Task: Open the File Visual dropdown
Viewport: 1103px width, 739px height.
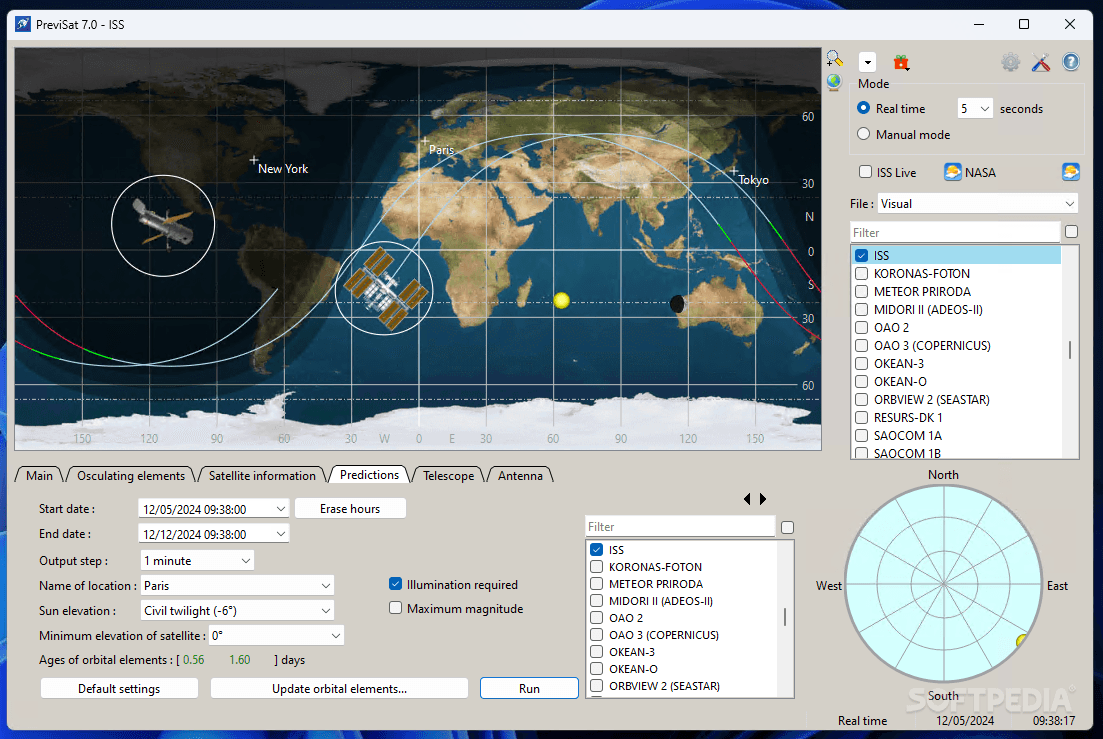Action: point(977,204)
